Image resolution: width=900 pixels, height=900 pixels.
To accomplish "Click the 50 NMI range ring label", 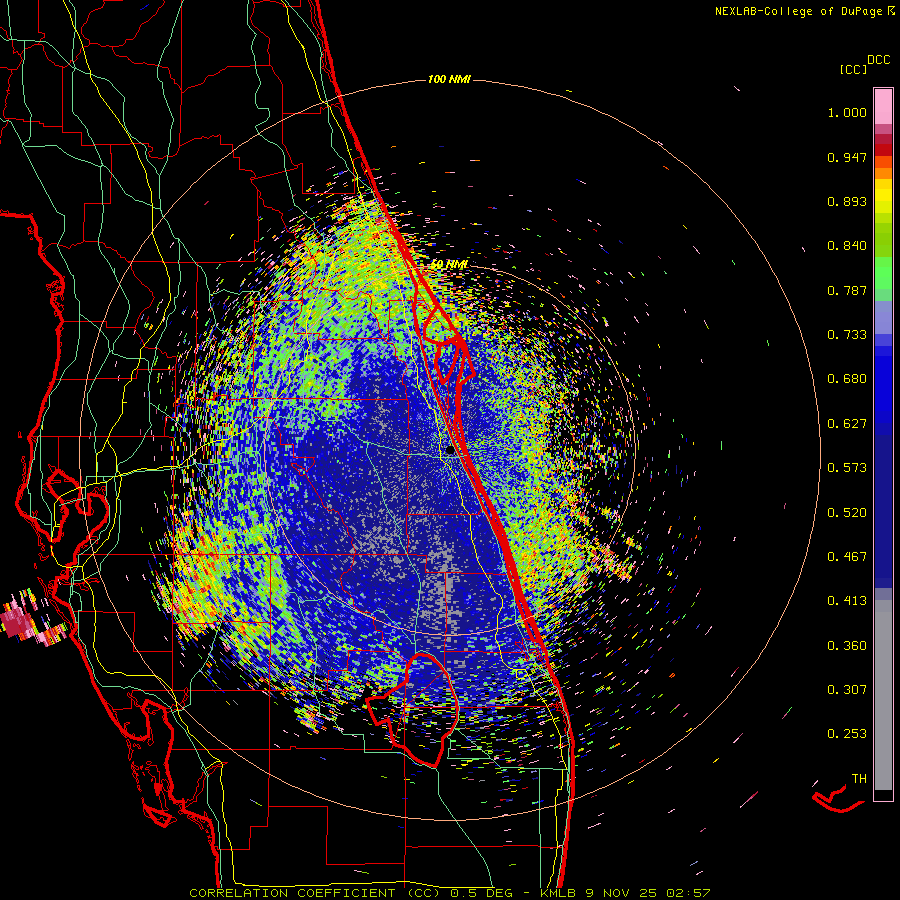I will pos(449,264).
